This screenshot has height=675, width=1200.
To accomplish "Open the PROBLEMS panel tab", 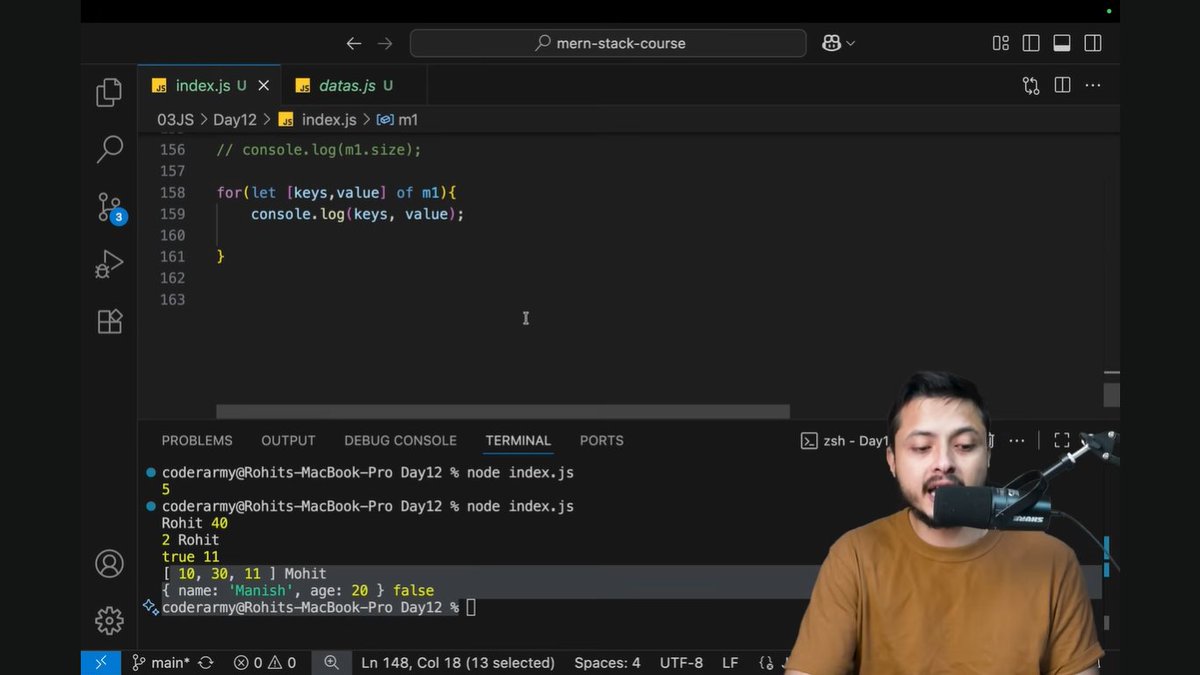I will pyautogui.click(x=197, y=441).
